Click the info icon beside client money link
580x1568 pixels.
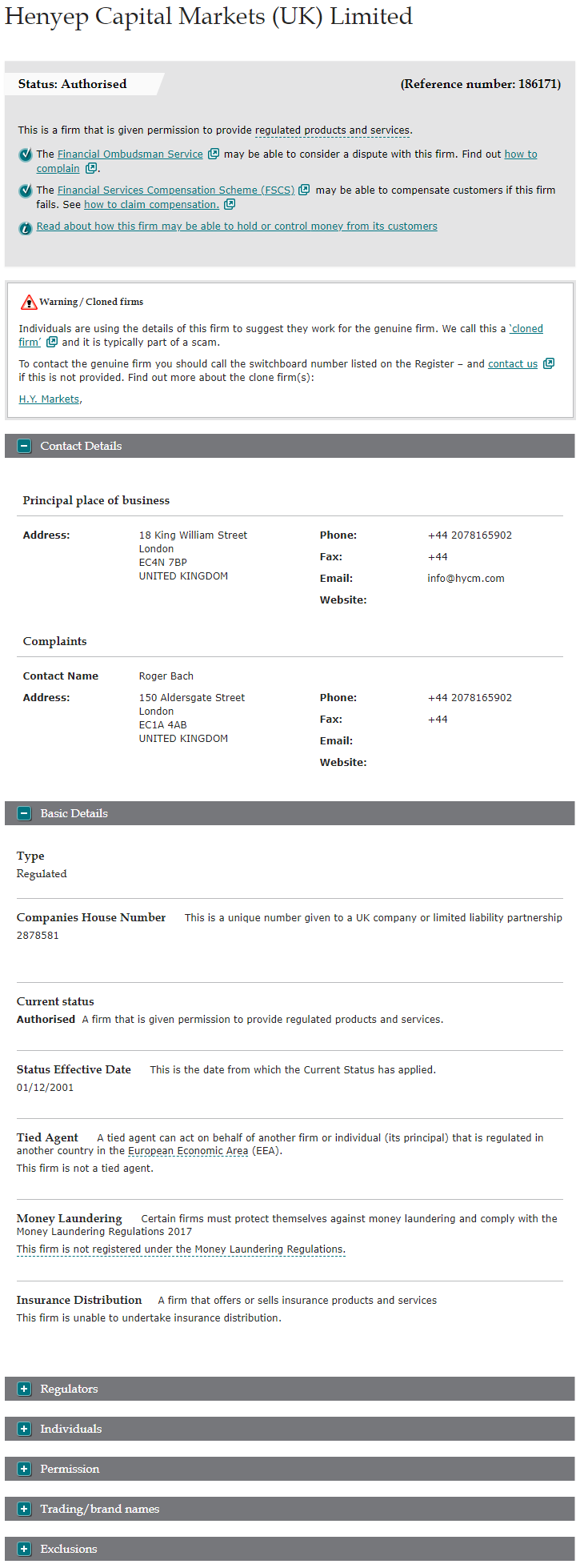pyautogui.click(x=26, y=228)
